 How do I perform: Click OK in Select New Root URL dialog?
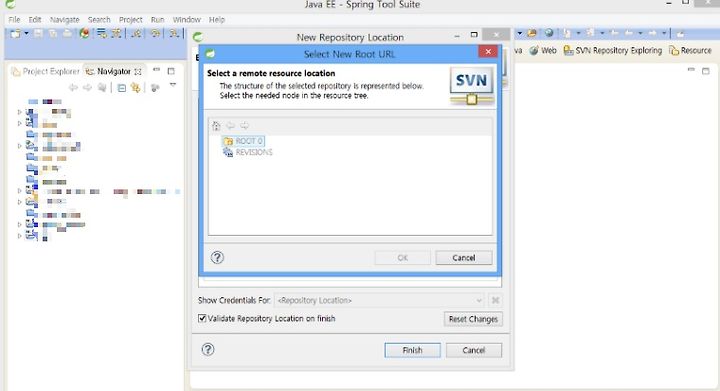[x=403, y=258]
